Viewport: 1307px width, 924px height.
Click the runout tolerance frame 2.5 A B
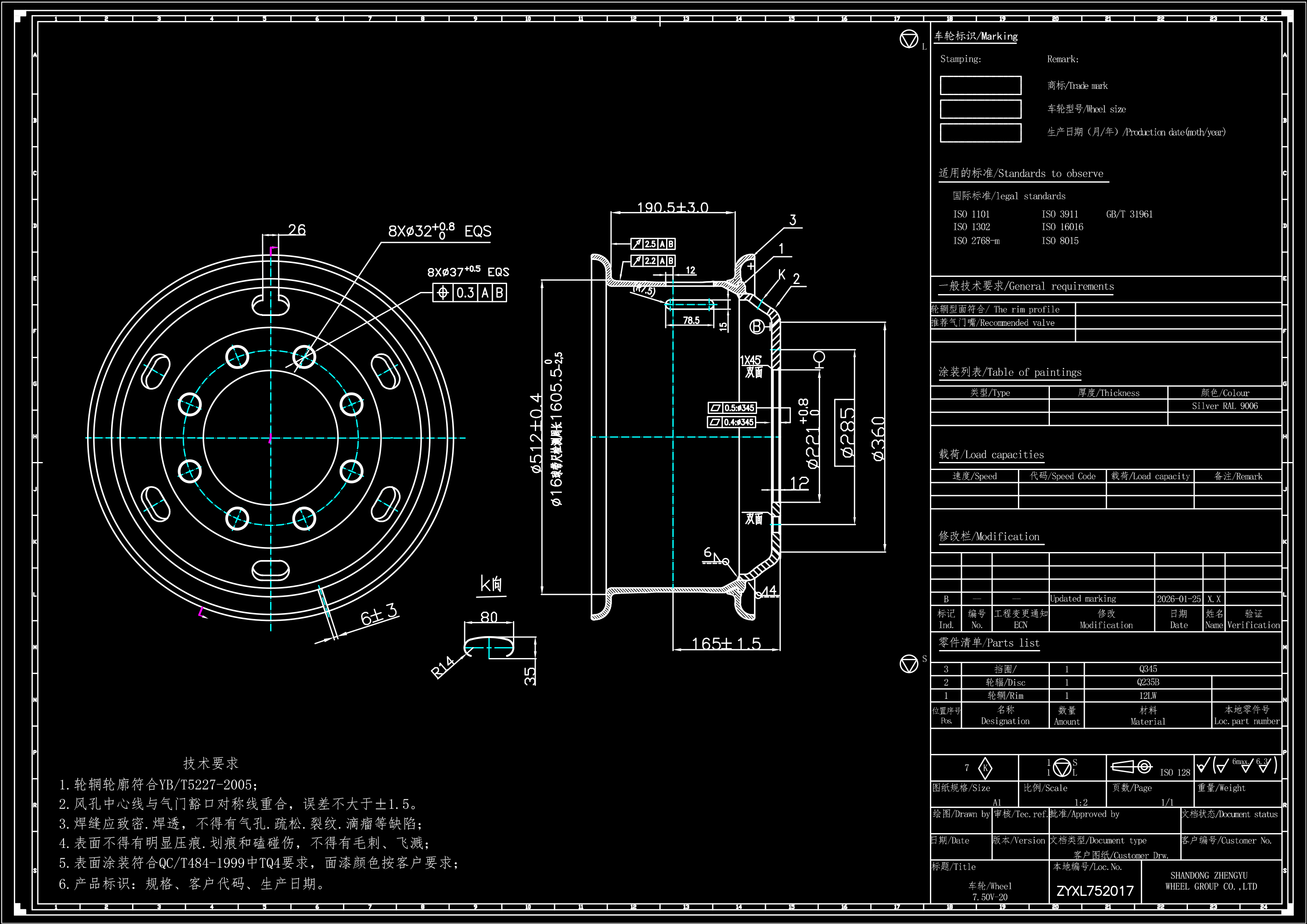coord(653,244)
